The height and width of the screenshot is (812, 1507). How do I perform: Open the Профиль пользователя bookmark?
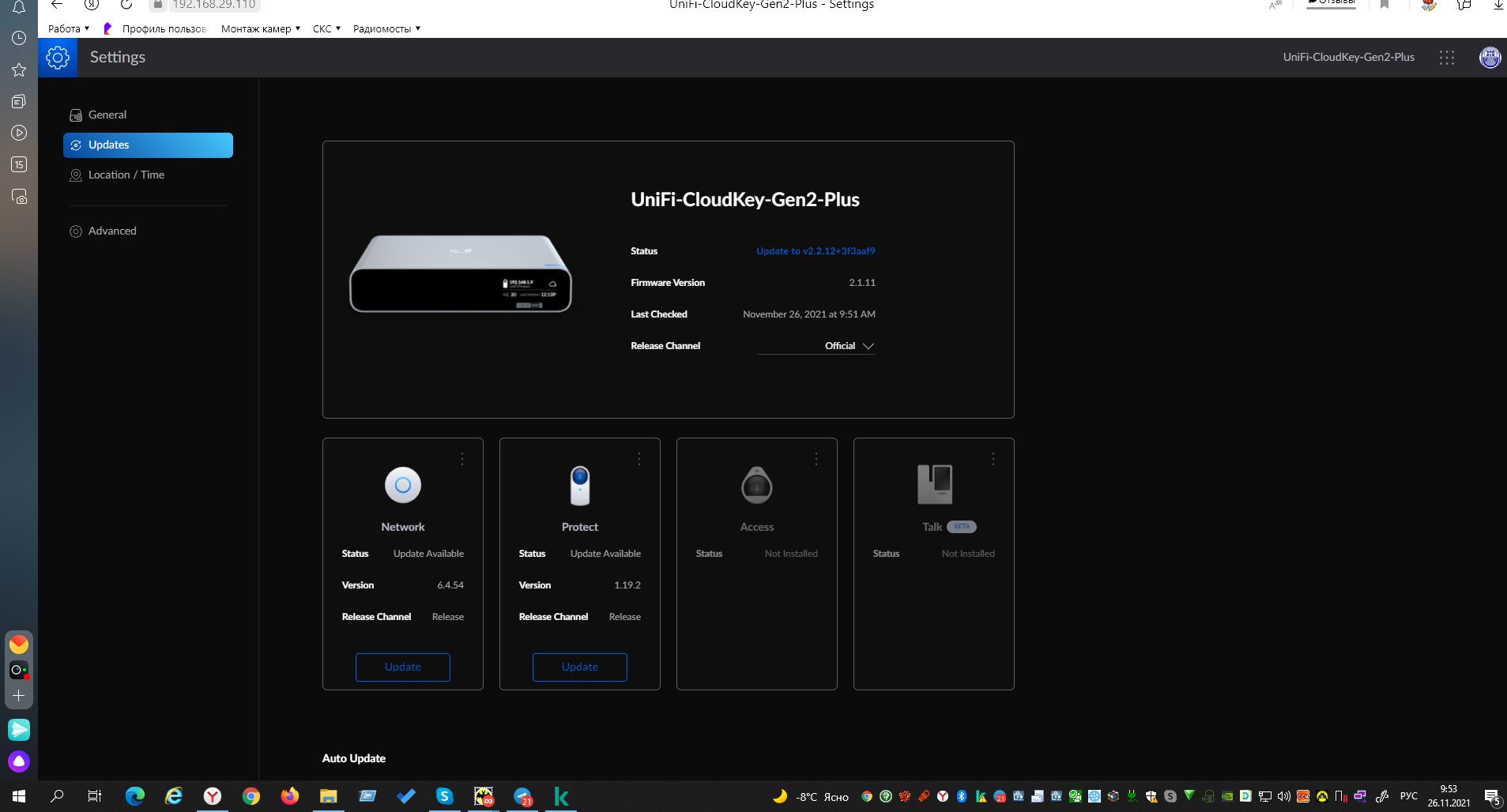point(155,28)
